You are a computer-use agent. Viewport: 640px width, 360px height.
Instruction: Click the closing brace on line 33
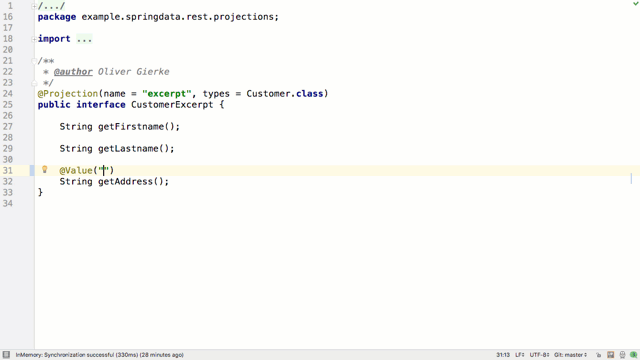(x=40, y=193)
